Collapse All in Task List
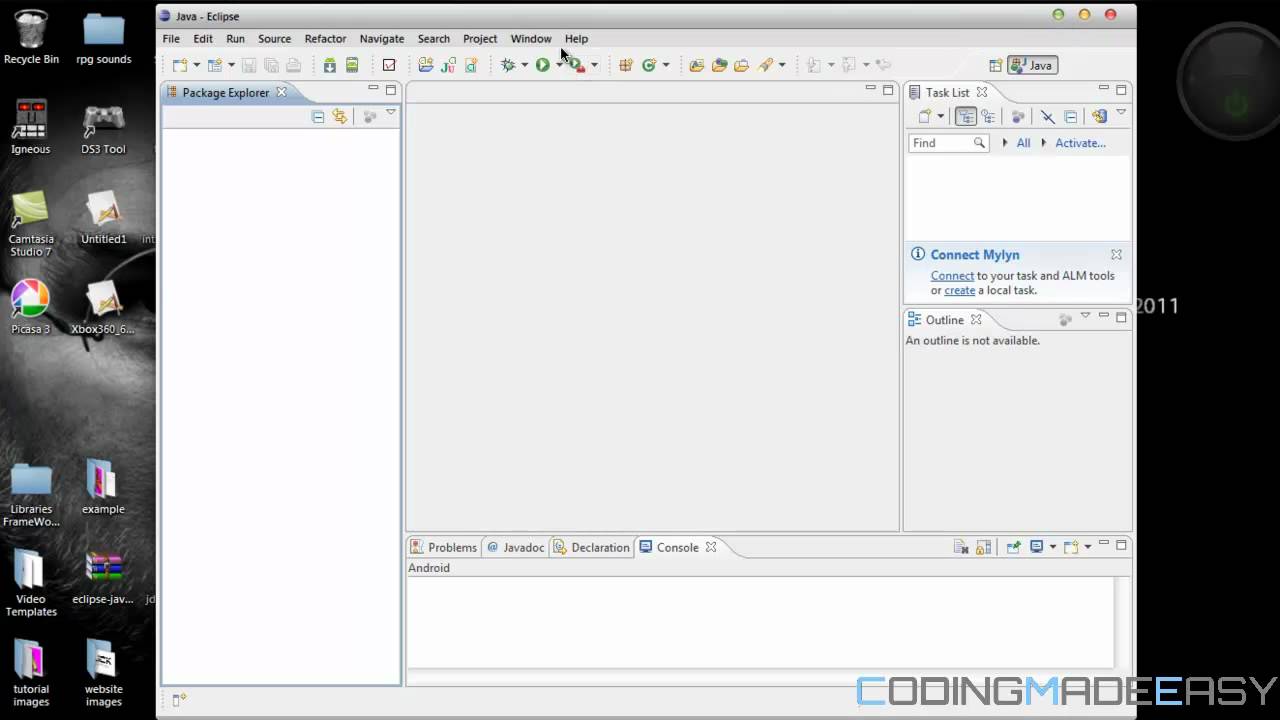 coord(1070,117)
